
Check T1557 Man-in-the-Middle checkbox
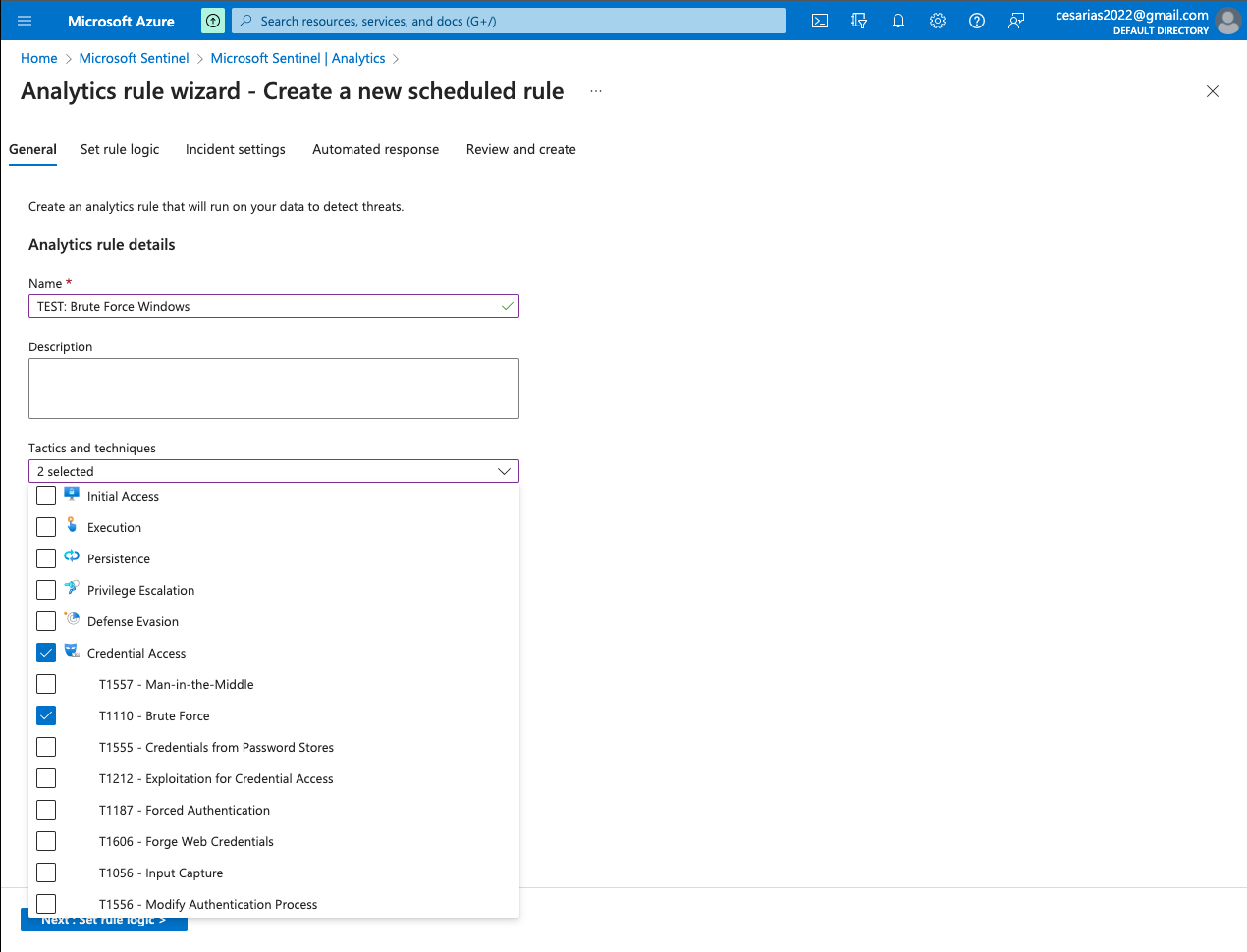click(46, 684)
